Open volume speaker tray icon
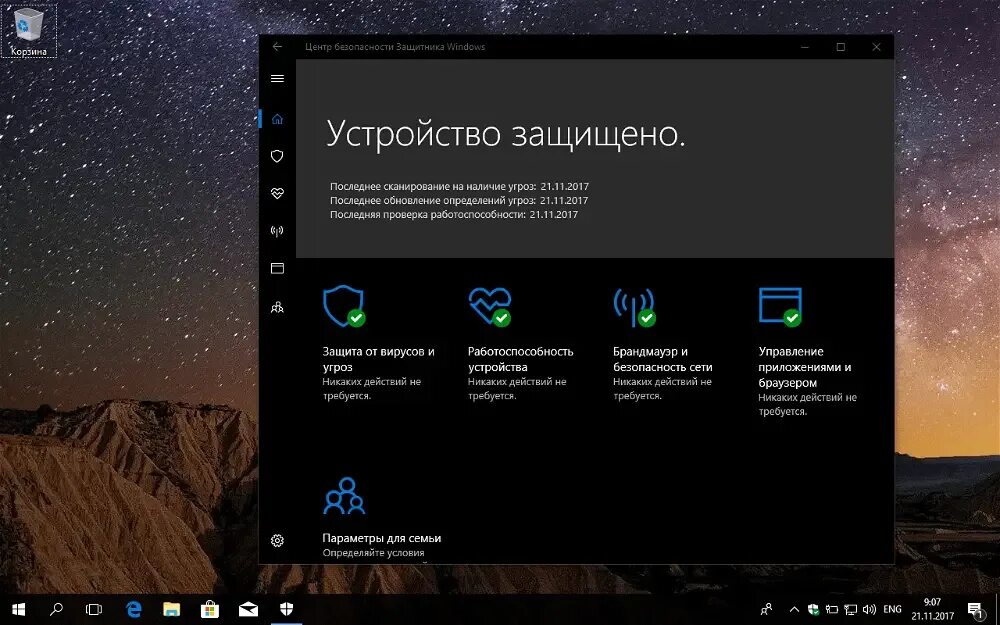This screenshot has height=625, width=1000. (x=869, y=610)
